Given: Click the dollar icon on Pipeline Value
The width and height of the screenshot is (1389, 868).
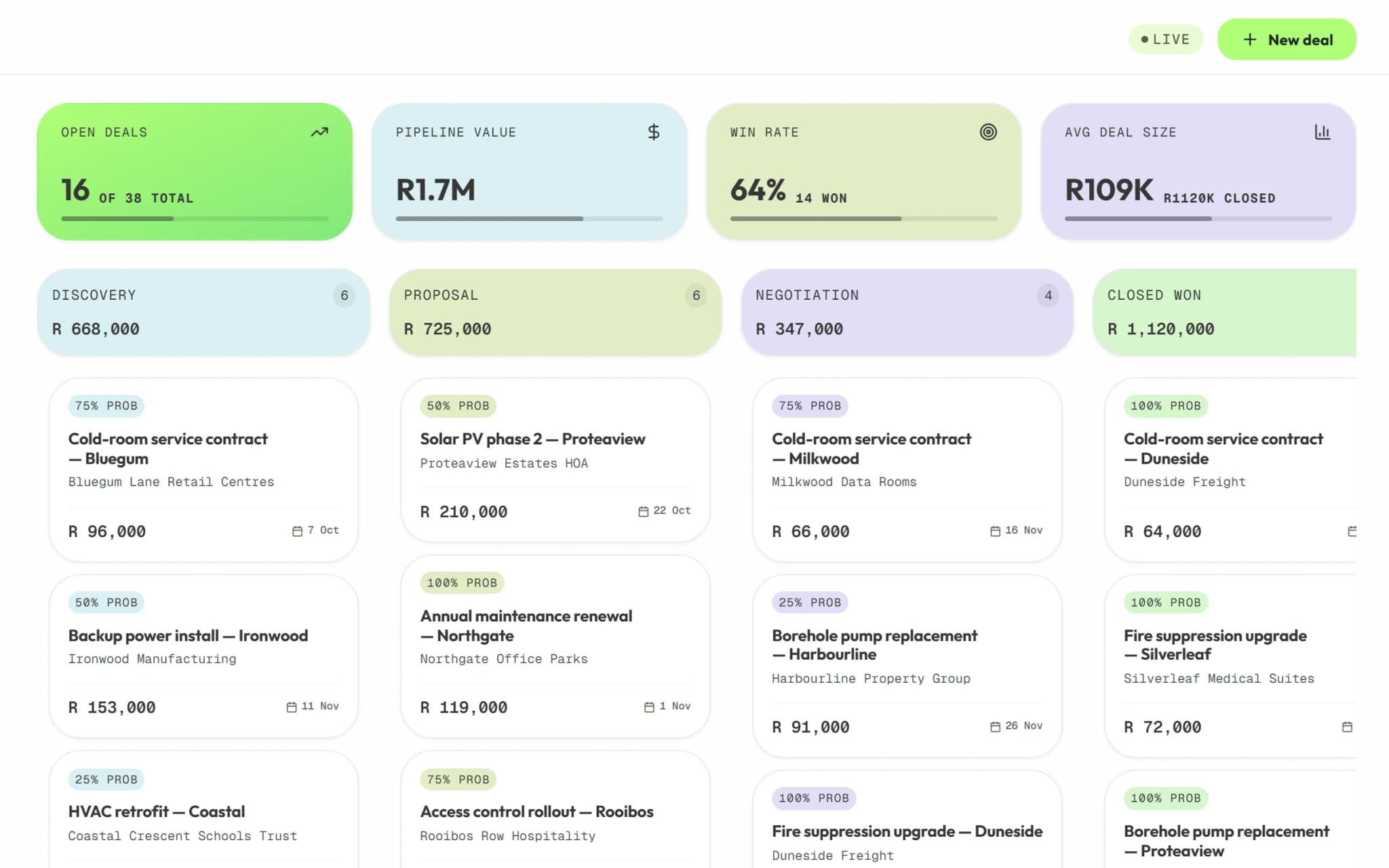Looking at the screenshot, I should (653, 132).
